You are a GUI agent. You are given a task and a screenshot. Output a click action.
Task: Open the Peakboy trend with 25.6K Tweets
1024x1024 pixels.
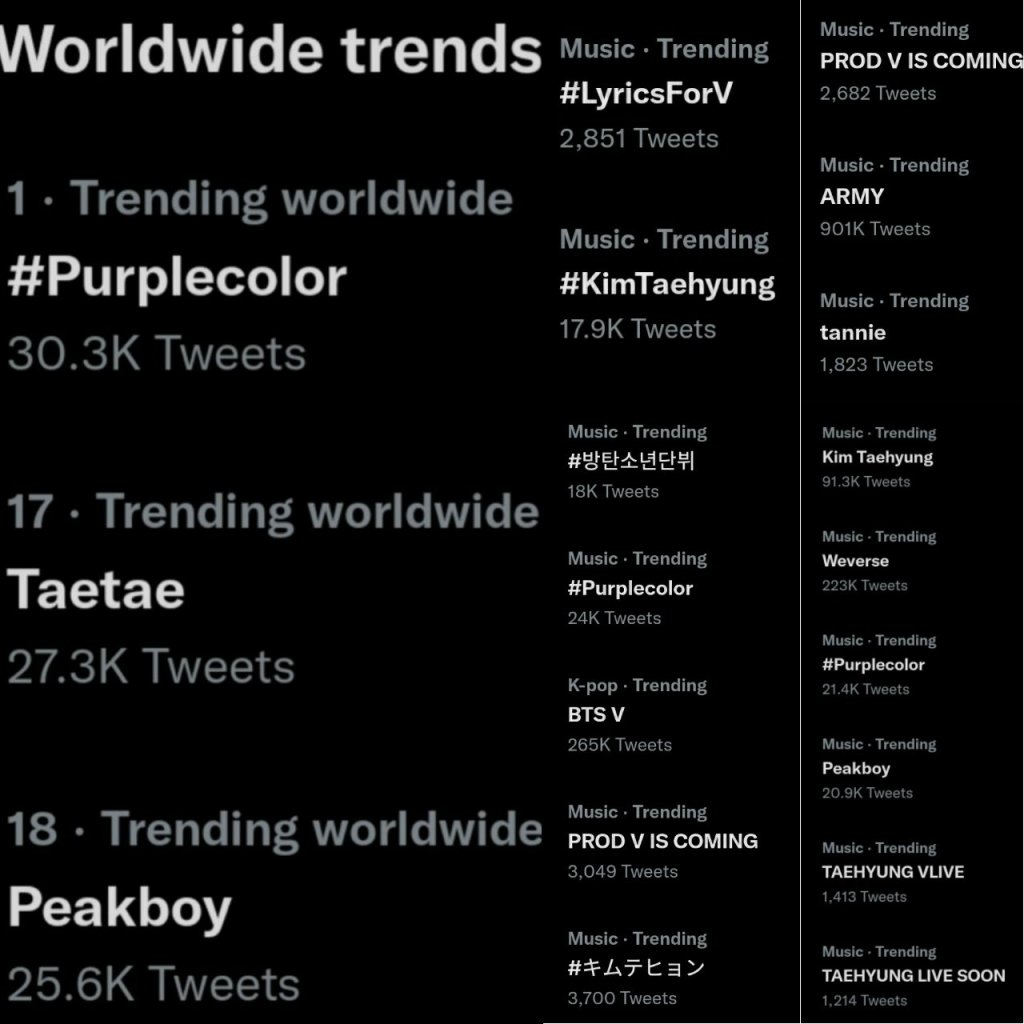[120, 907]
